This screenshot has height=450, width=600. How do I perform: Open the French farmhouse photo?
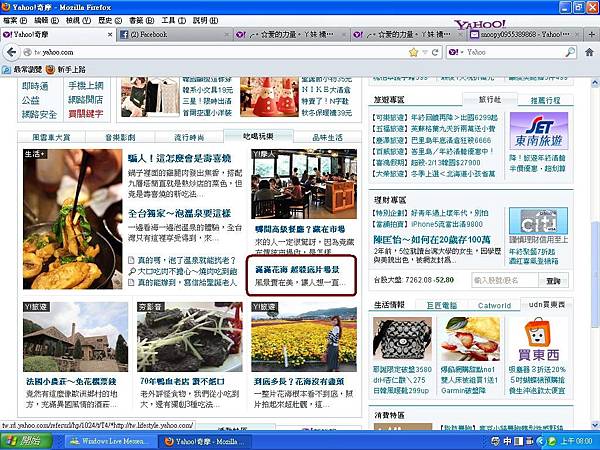[x=75, y=337]
